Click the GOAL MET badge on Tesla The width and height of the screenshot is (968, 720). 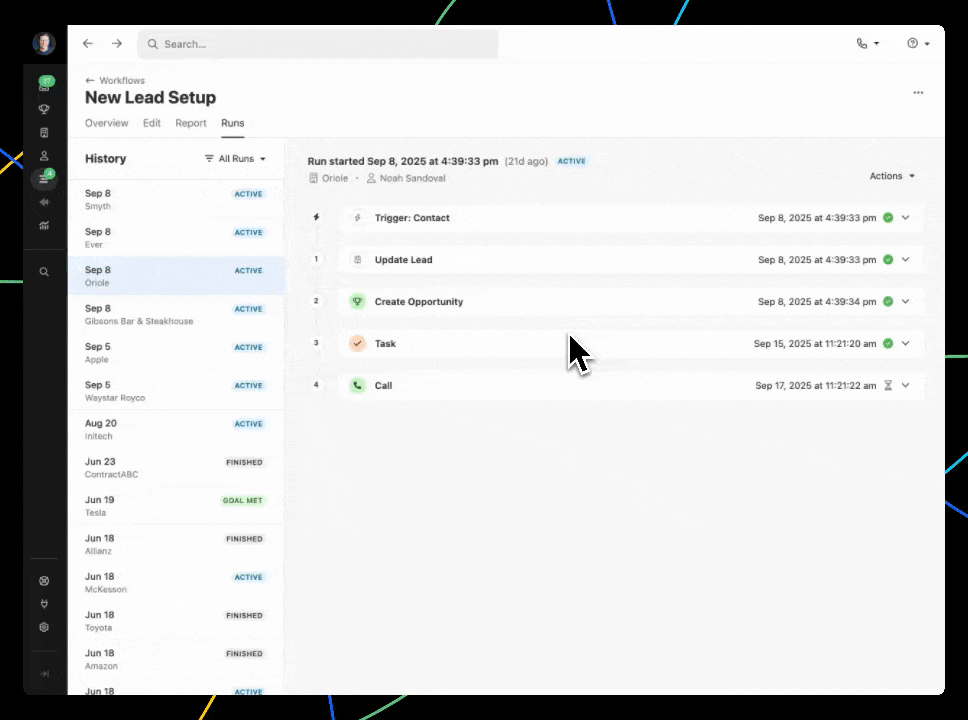coord(243,500)
